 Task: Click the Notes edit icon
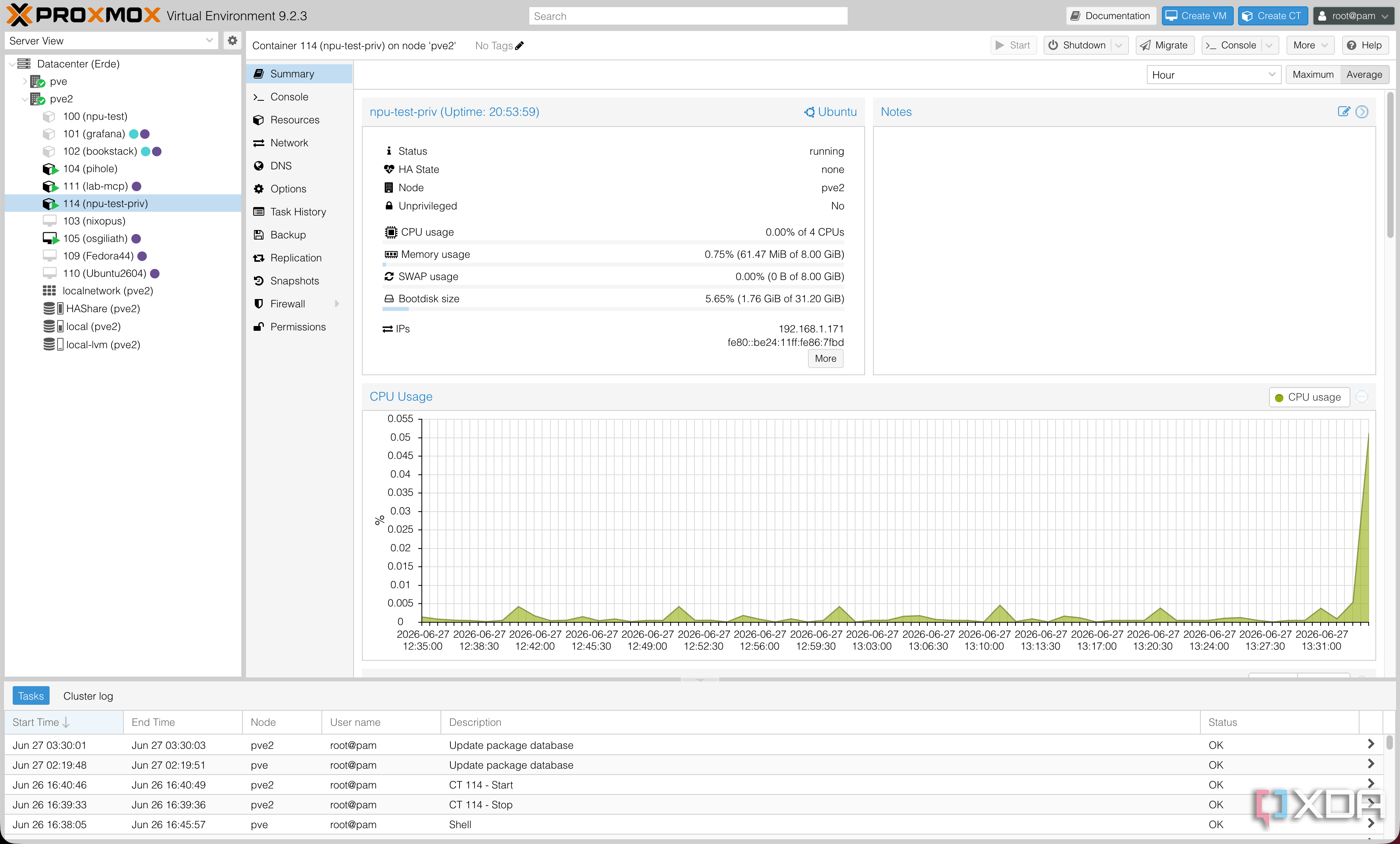pyautogui.click(x=1343, y=111)
